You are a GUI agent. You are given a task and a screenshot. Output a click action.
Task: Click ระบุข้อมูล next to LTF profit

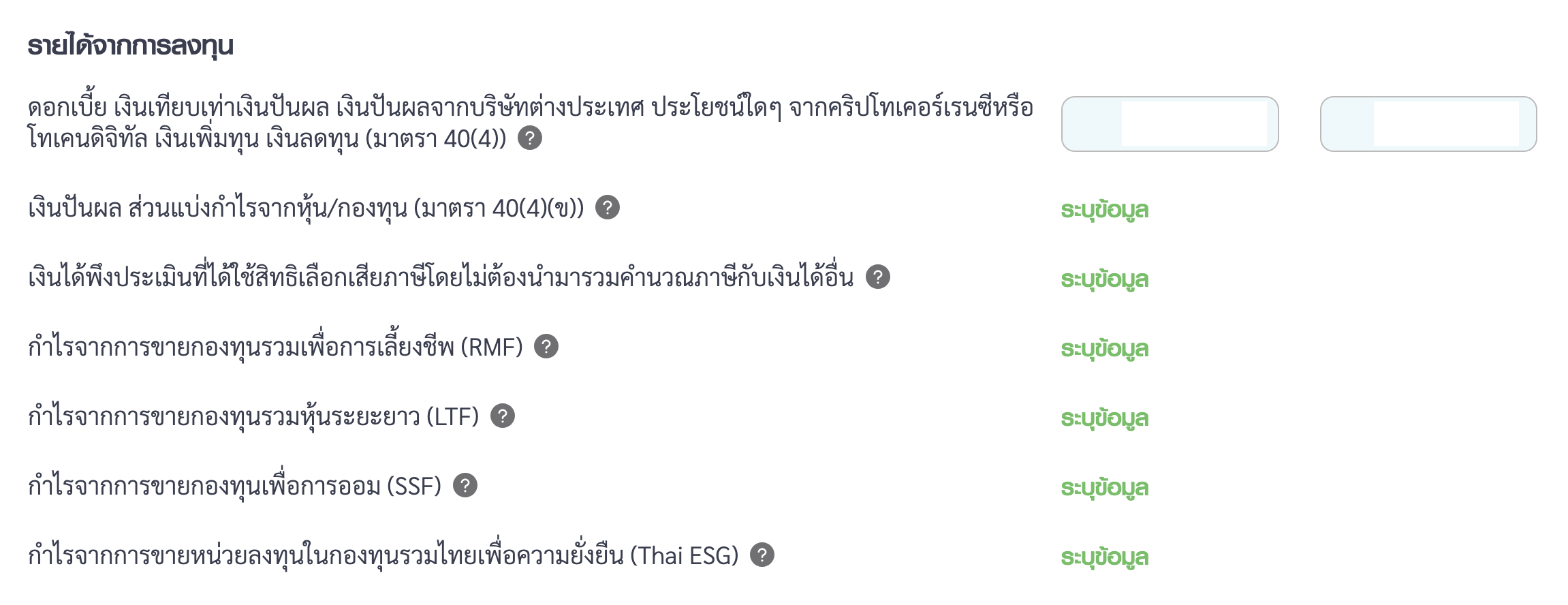pyautogui.click(x=1105, y=418)
